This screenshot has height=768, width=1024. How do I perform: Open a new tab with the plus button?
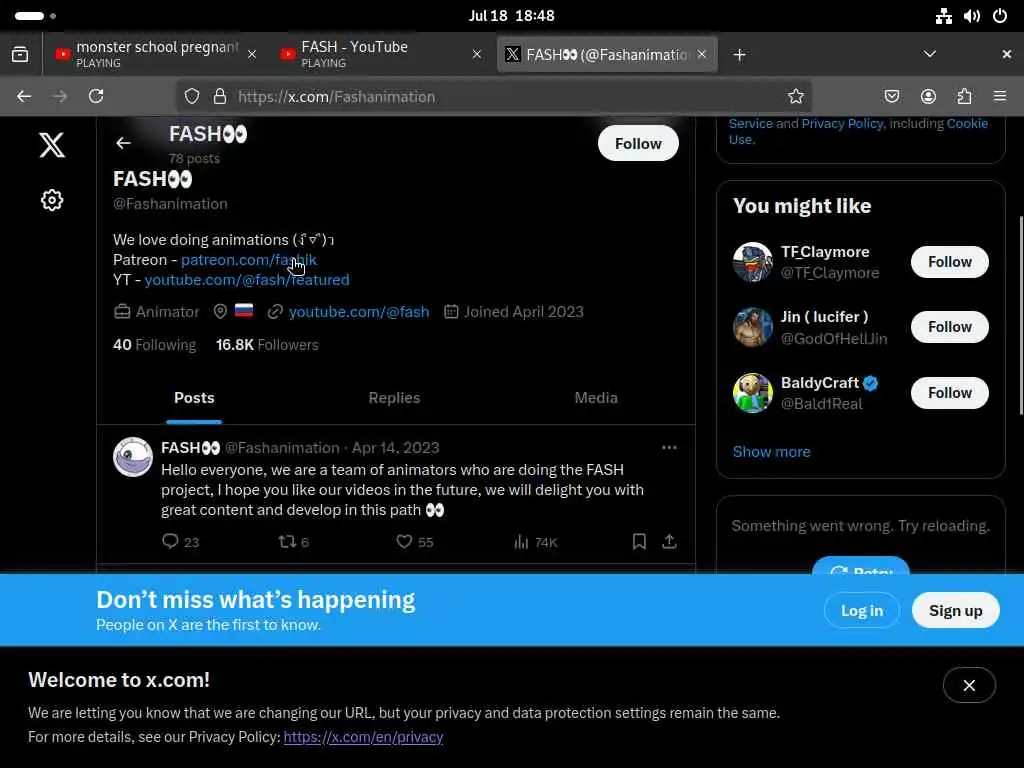coord(739,55)
